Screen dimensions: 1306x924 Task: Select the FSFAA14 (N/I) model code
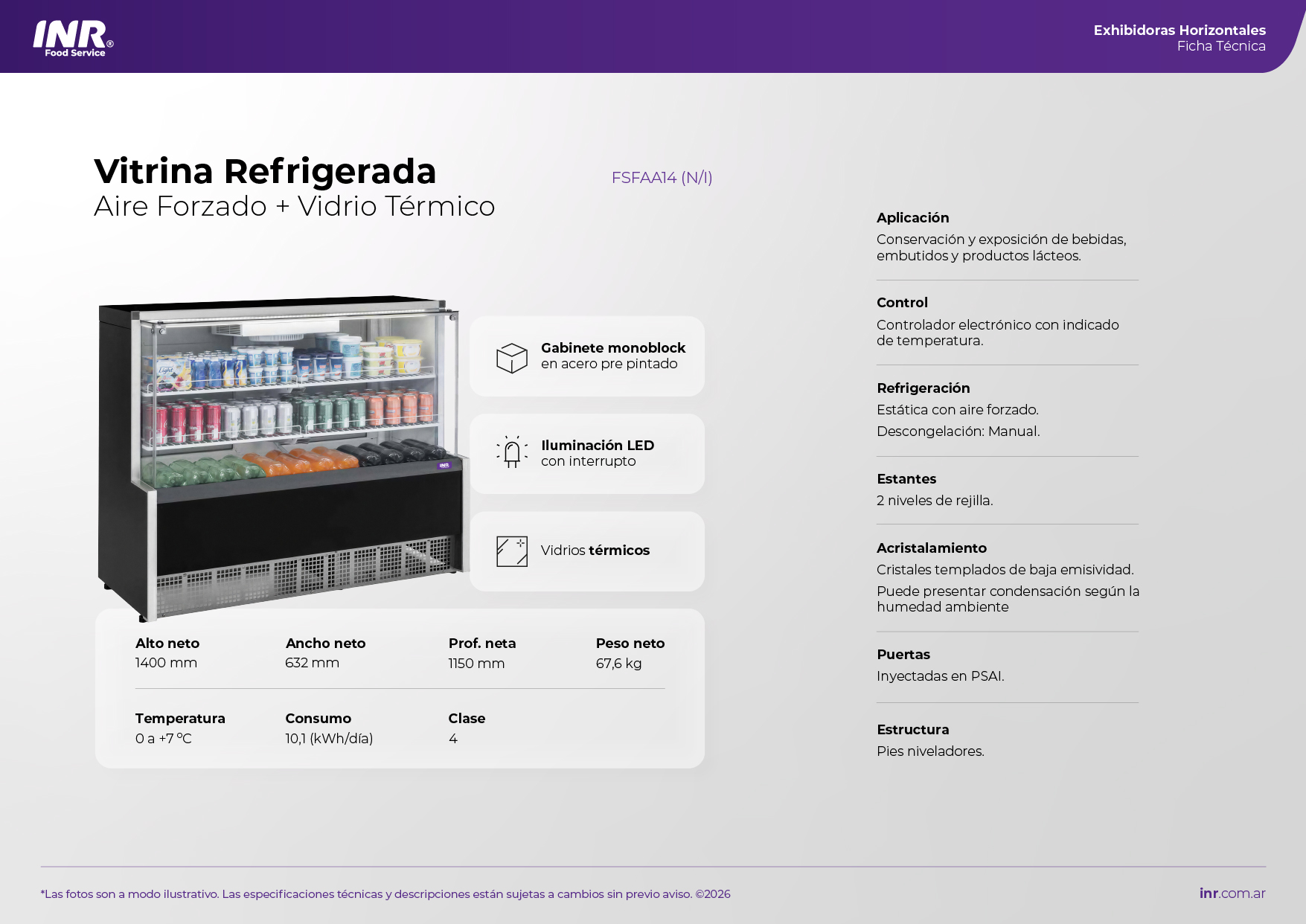pos(662,178)
